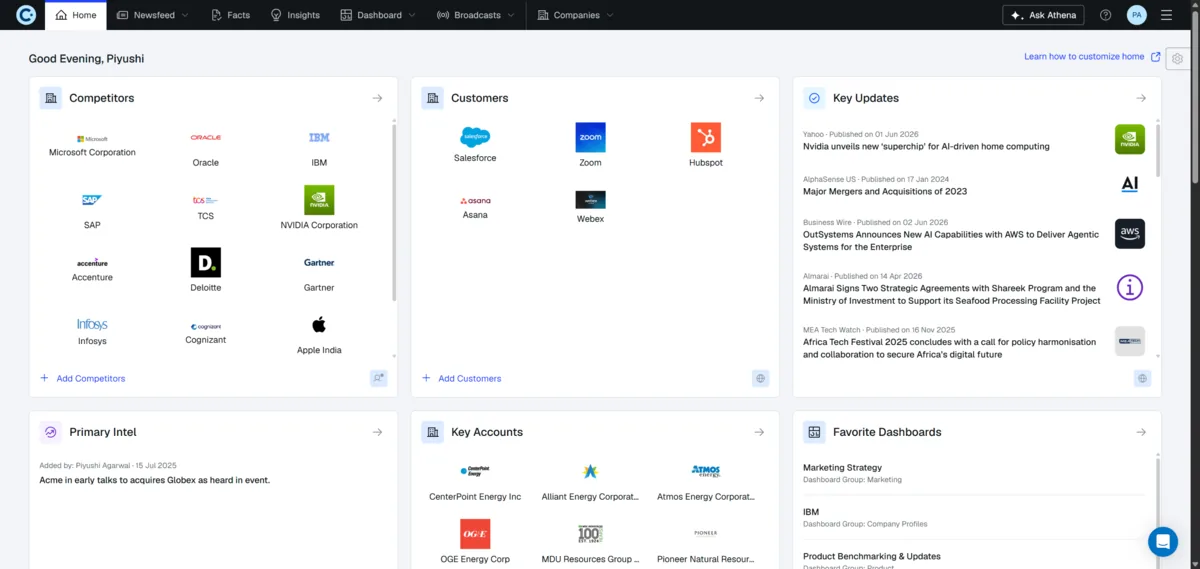Select the Deloitte competitor logo

[205, 263]
